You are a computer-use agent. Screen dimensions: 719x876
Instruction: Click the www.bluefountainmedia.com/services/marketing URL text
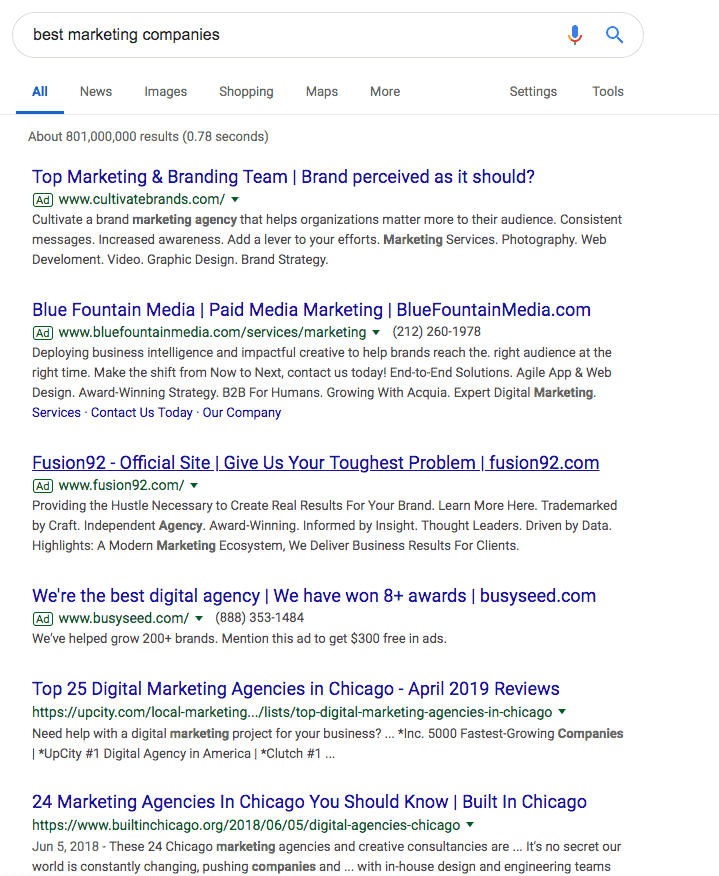point(212,332)
